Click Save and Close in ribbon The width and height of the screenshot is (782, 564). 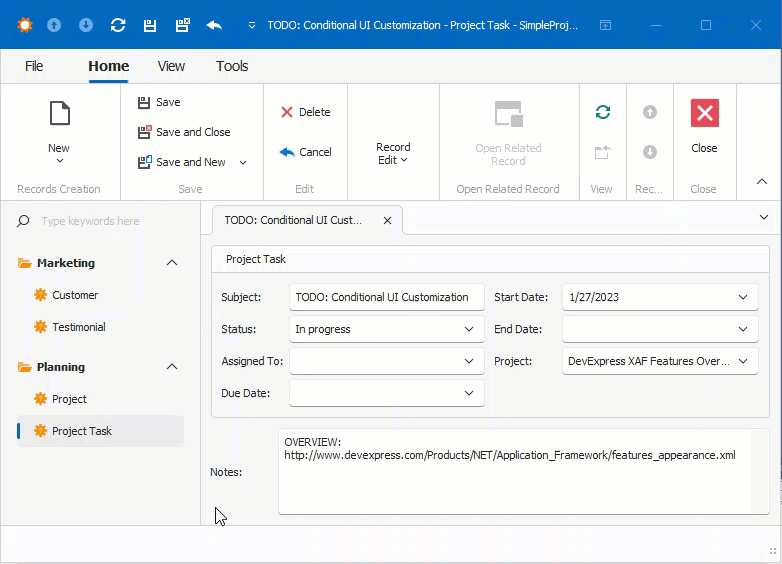pyautogui.click(x=184, y=132)
